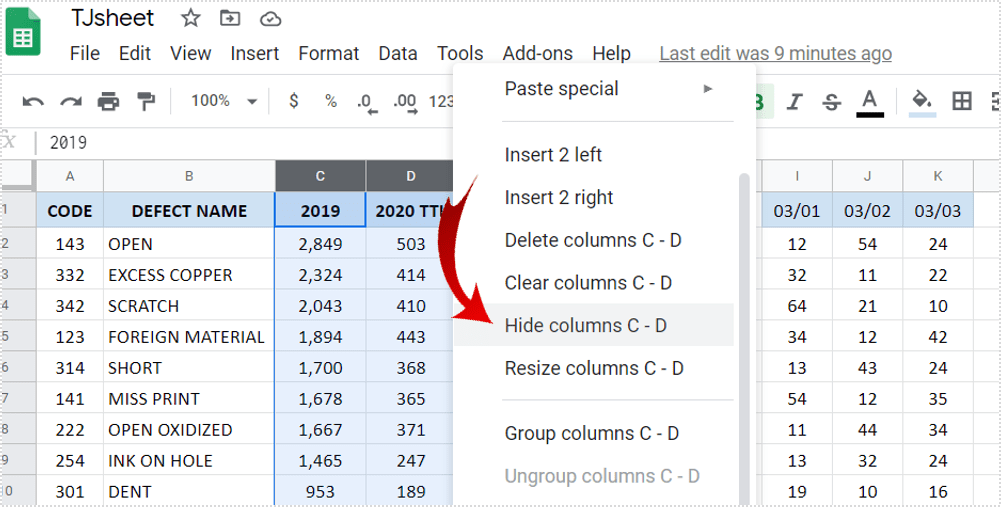Click the undo arrow icon
Screen dimensions: 1001x507
click(33, 101)
